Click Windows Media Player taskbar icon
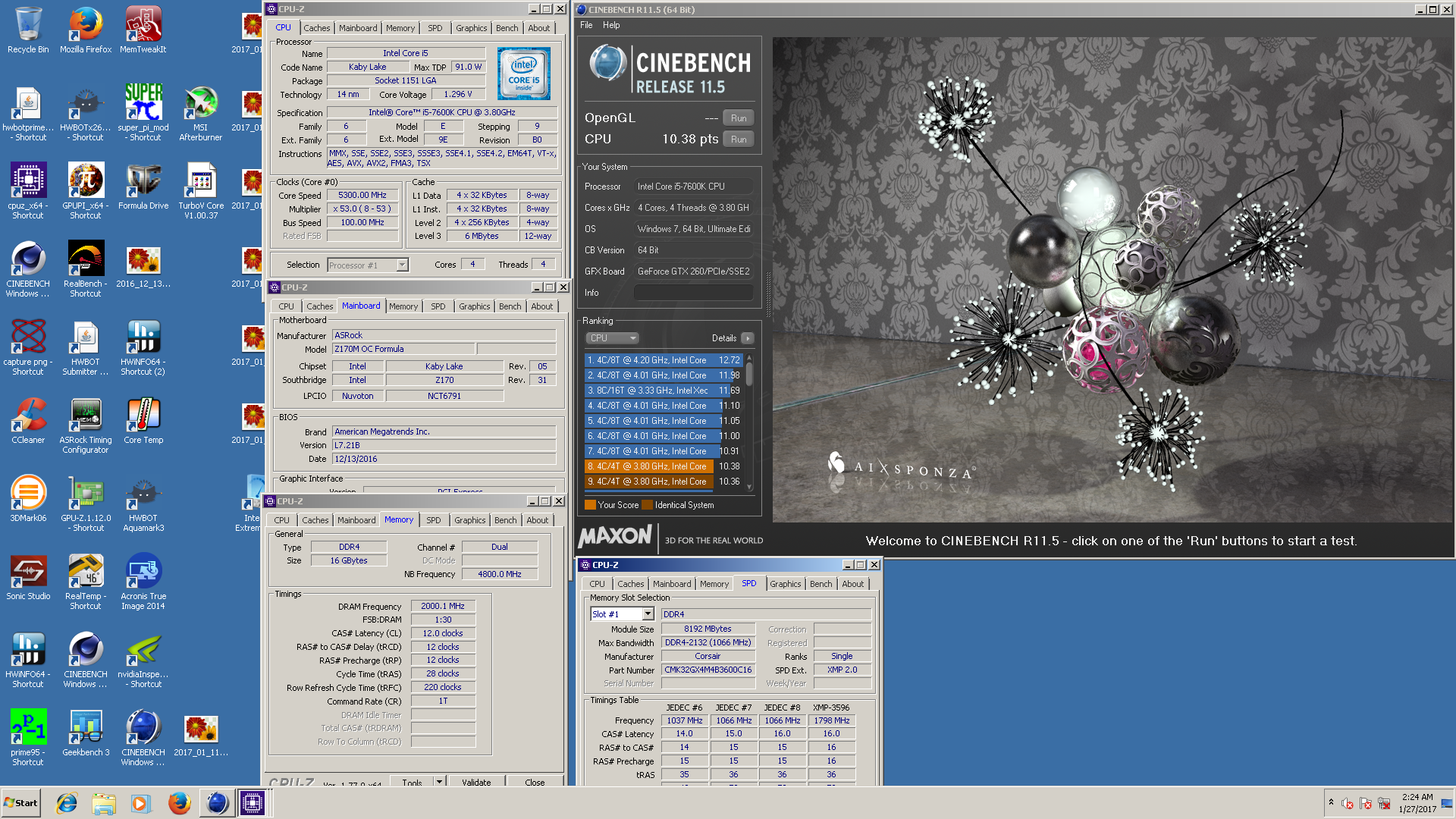 click(141, 803)
